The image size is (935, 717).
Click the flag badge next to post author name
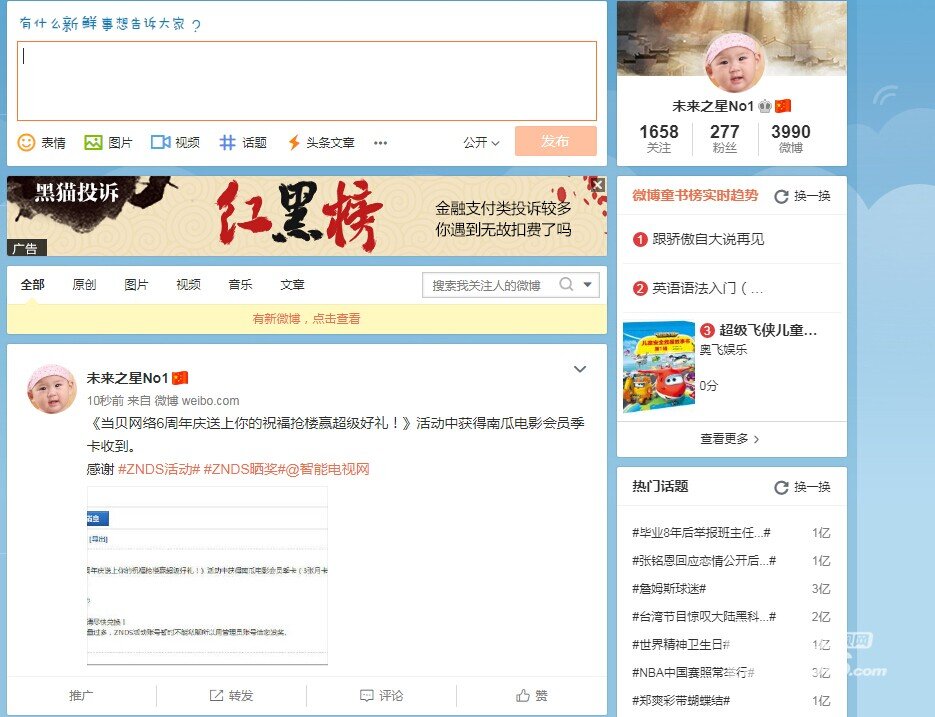point(180,378)
